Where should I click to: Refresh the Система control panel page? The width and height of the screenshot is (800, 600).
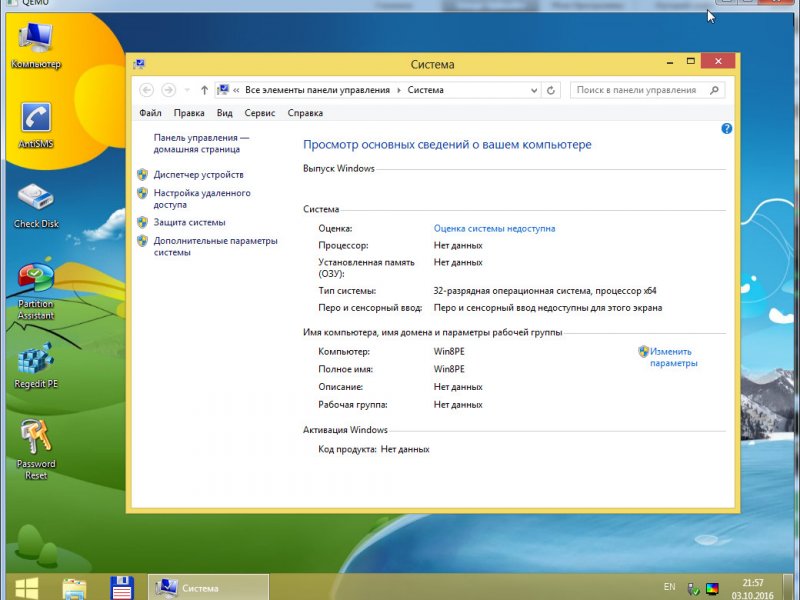[x=551, y=90]
